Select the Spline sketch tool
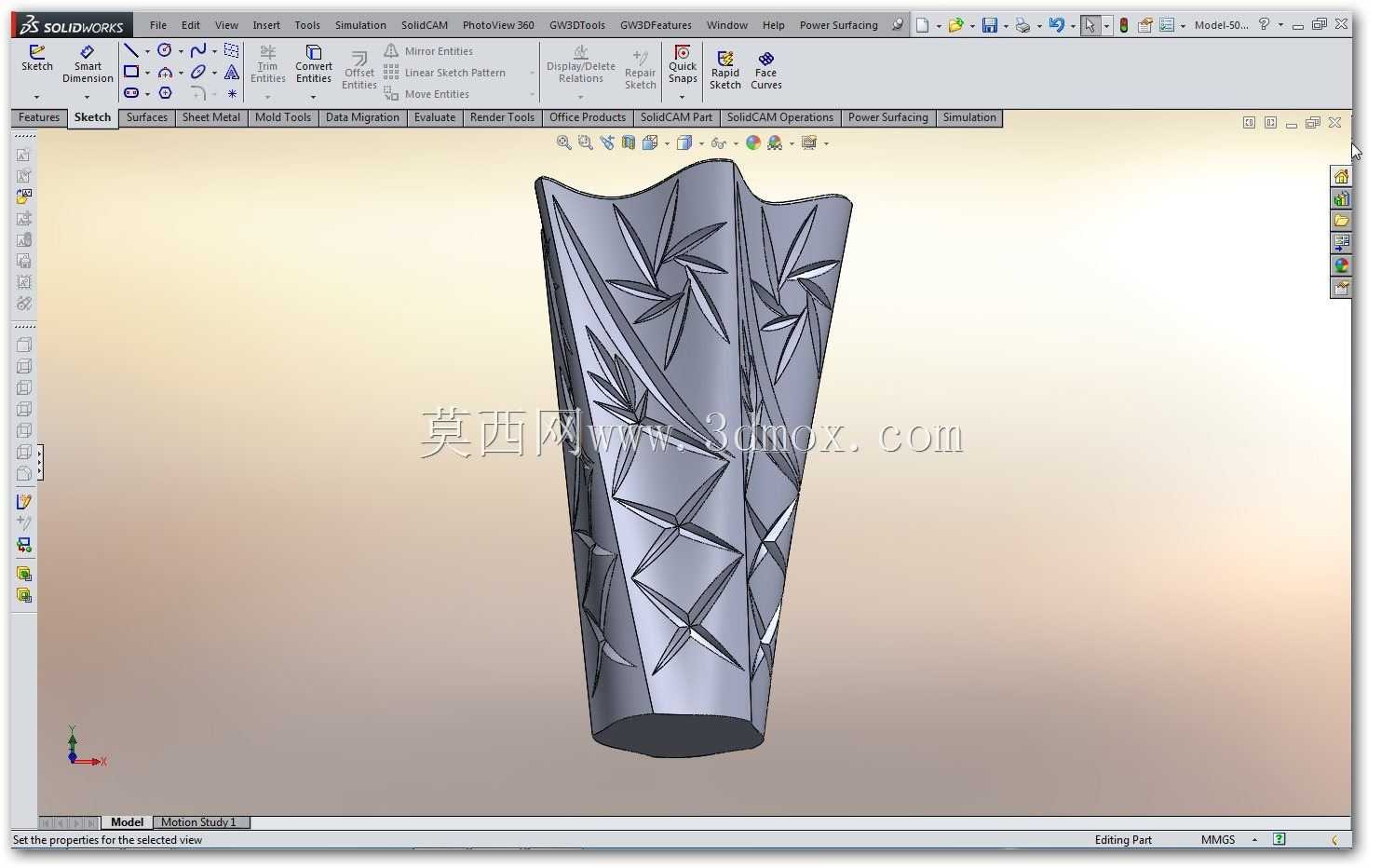Image resolution: width=1381 pixels, height=868 pixels. 198,50
